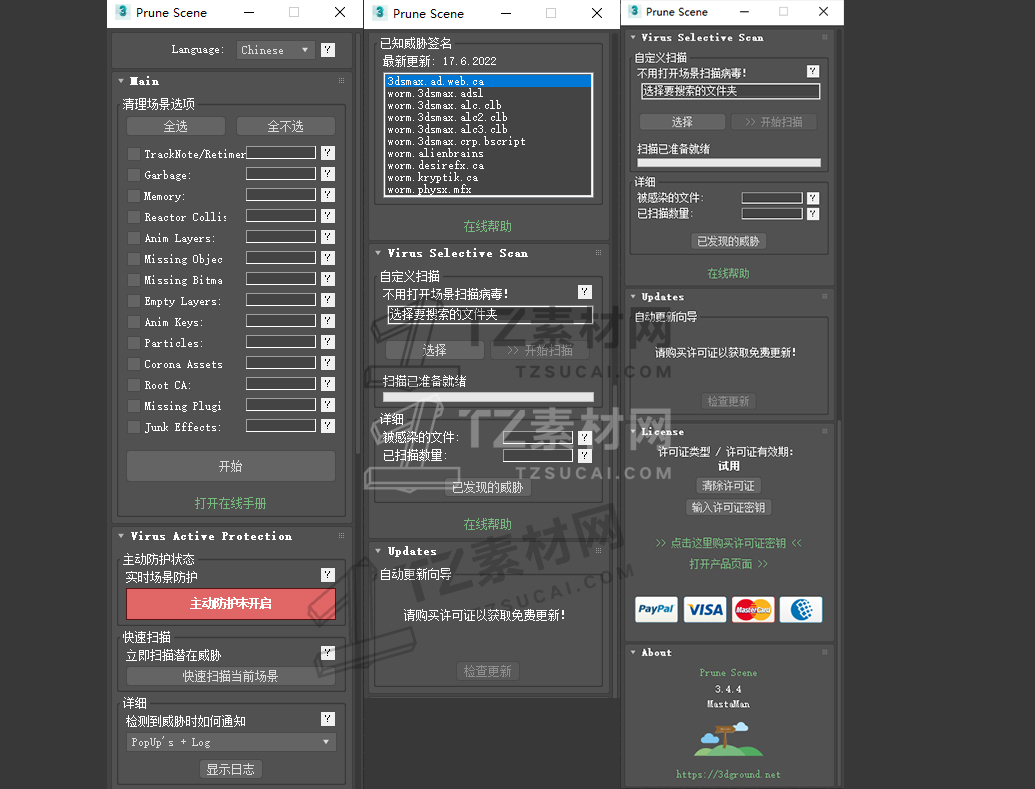Enable the Garbage checkbox

134,175
